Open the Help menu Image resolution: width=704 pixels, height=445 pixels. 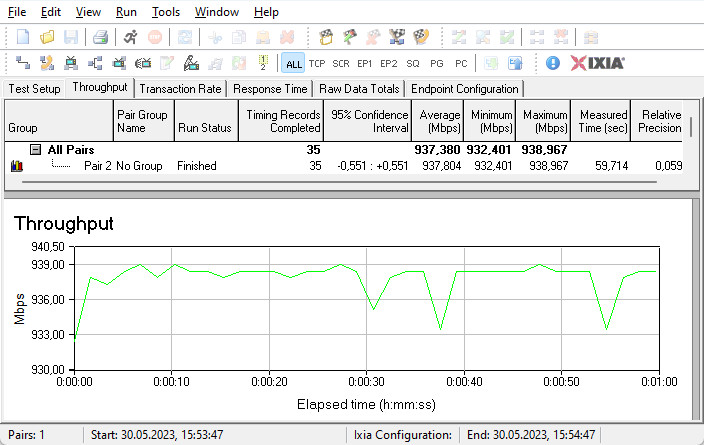[266, 12]
